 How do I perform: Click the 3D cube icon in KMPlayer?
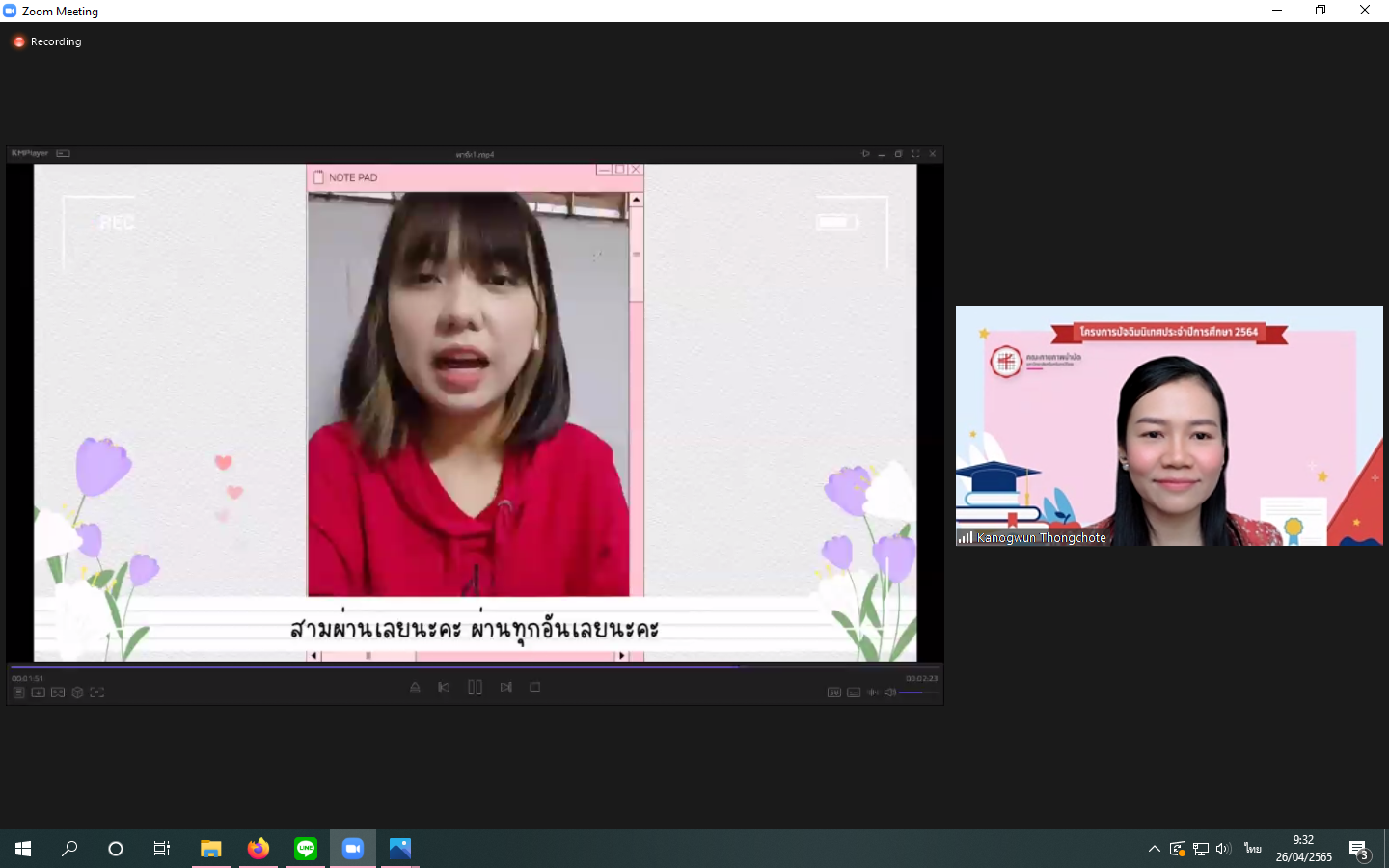tap(77, 692)
